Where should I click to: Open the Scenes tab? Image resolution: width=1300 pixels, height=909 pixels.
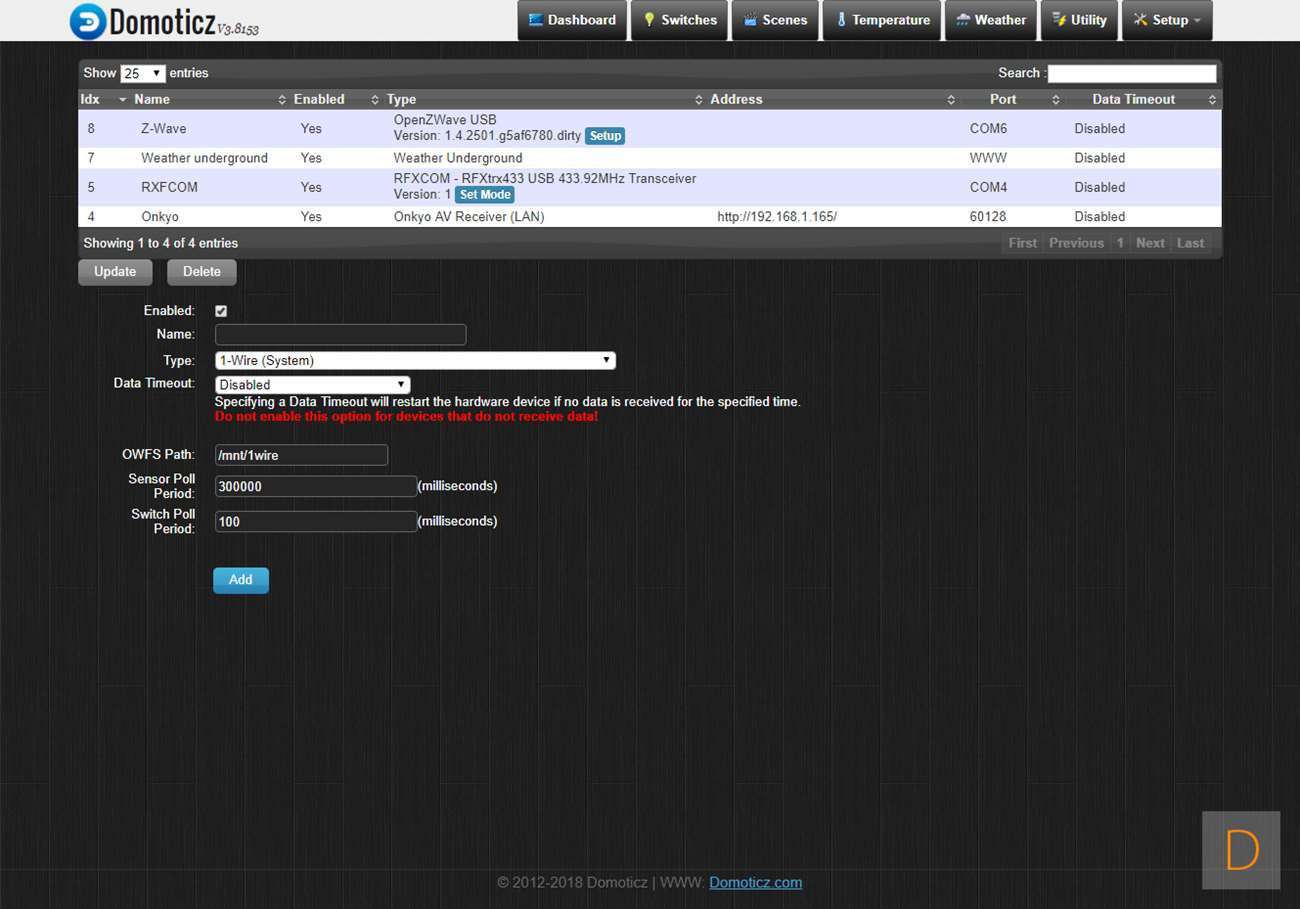[x=775, y=20]
